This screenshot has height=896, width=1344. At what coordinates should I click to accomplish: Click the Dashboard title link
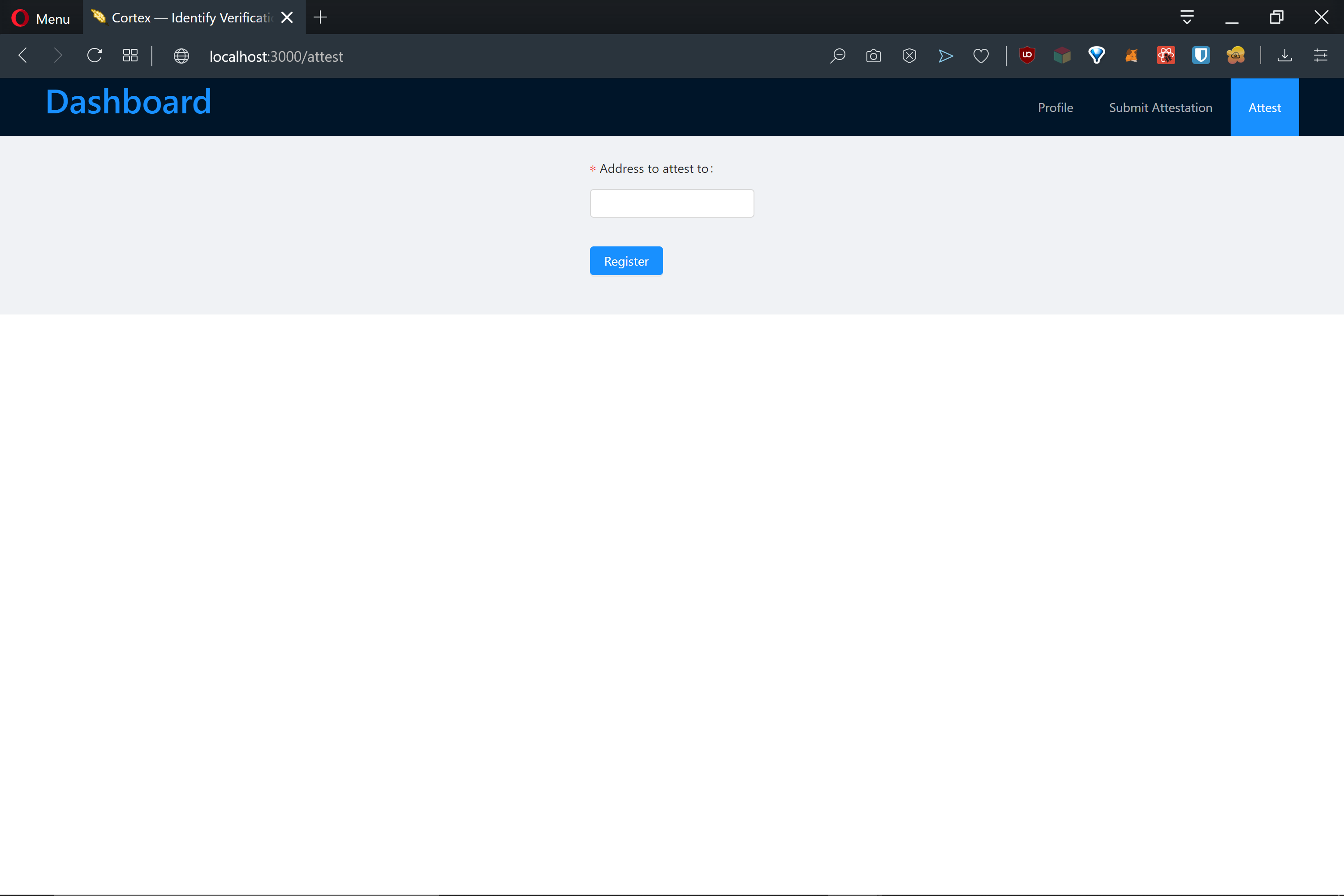click(x=129, y=102)
